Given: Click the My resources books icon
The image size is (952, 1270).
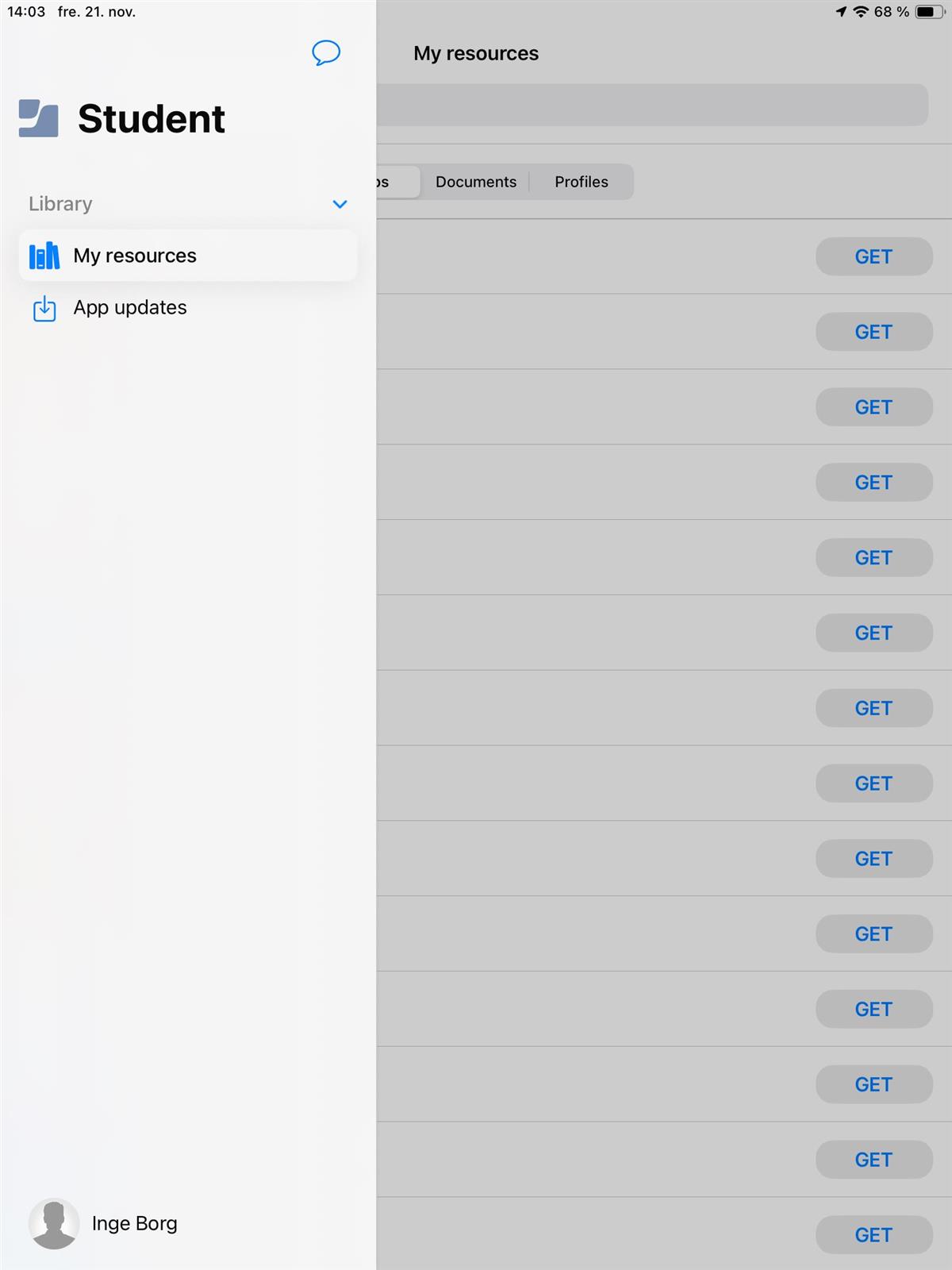Looking at the screenshot, I should pos(44,256).
